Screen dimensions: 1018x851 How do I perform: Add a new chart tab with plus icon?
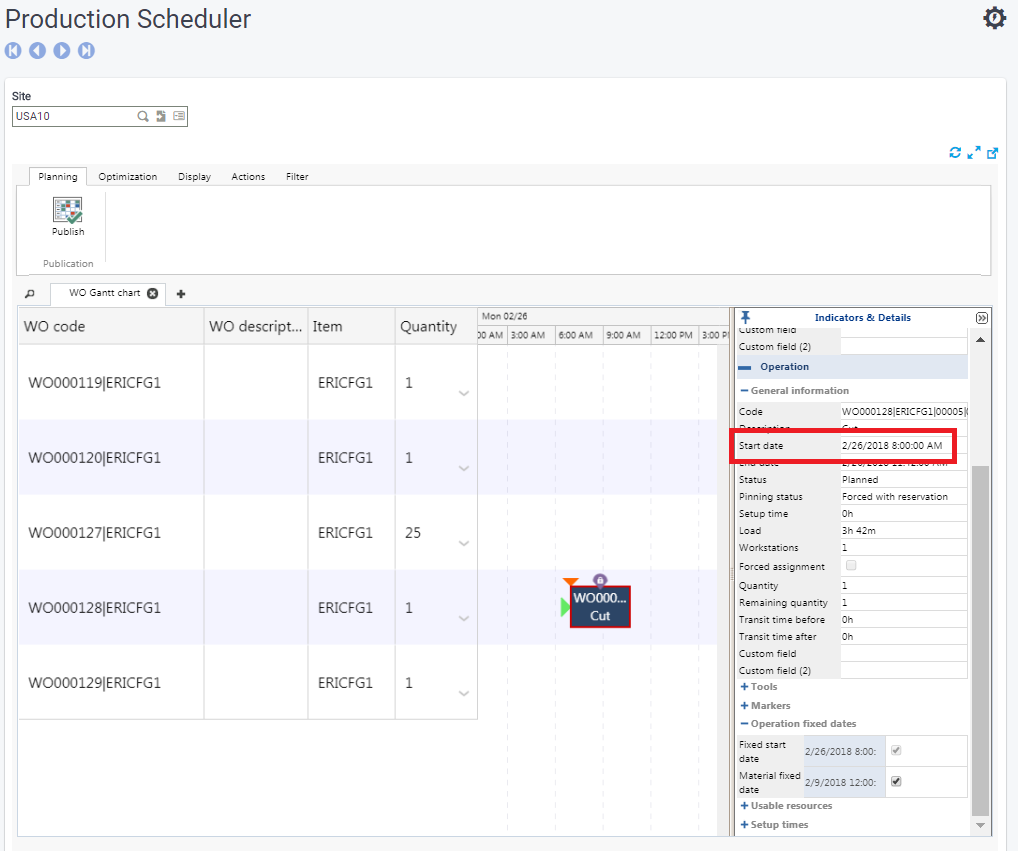(x=181, y=294)
